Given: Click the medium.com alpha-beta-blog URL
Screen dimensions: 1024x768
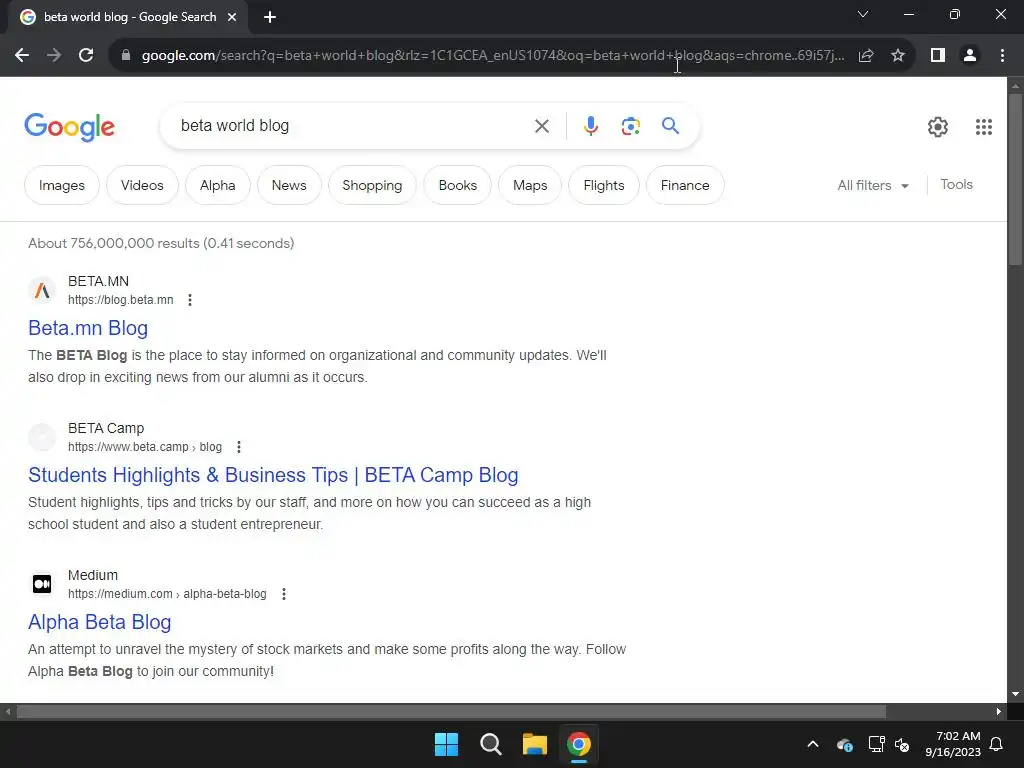Looking at the screenshot, I should pyautogui.click(x=167, y=594).
